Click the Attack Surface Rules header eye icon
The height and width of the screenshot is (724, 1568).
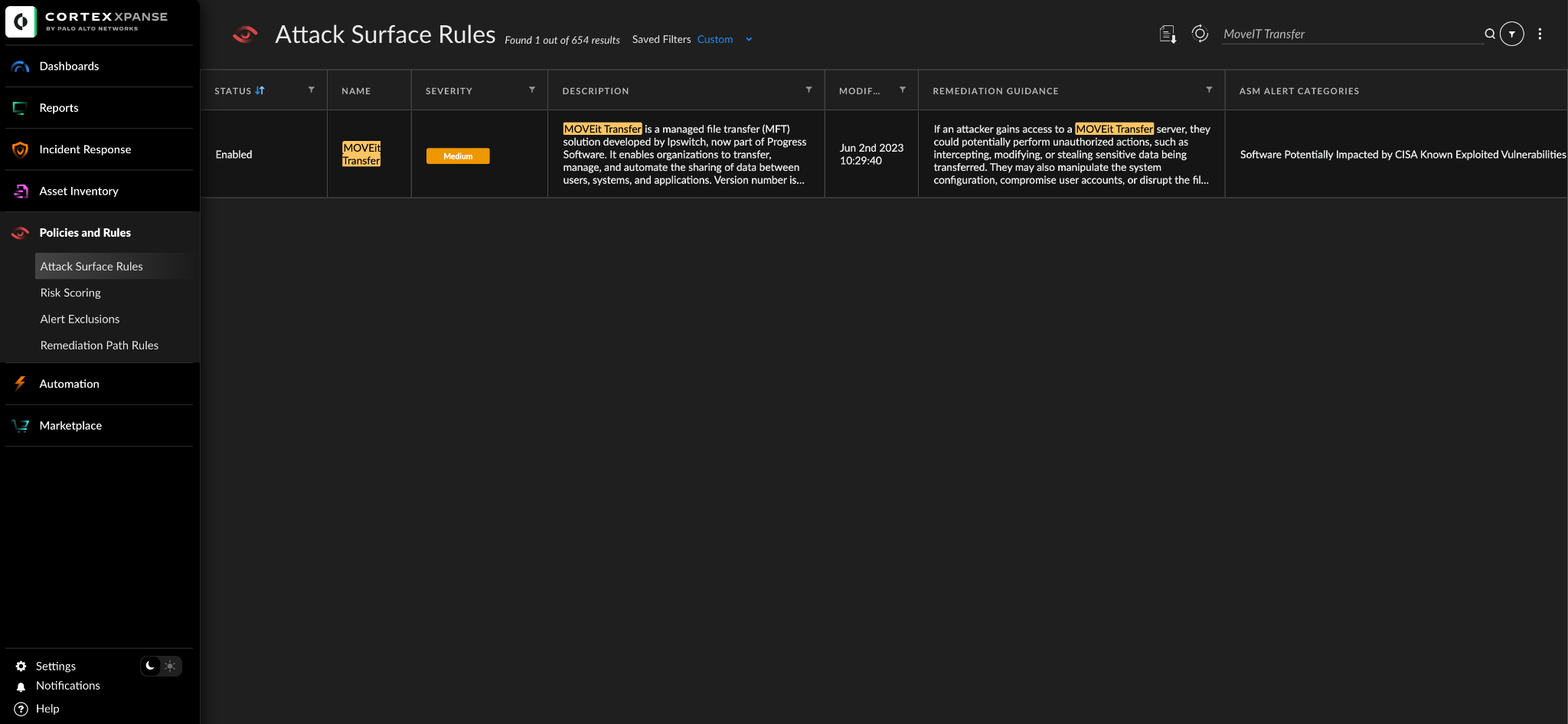[x=245, y=34]
